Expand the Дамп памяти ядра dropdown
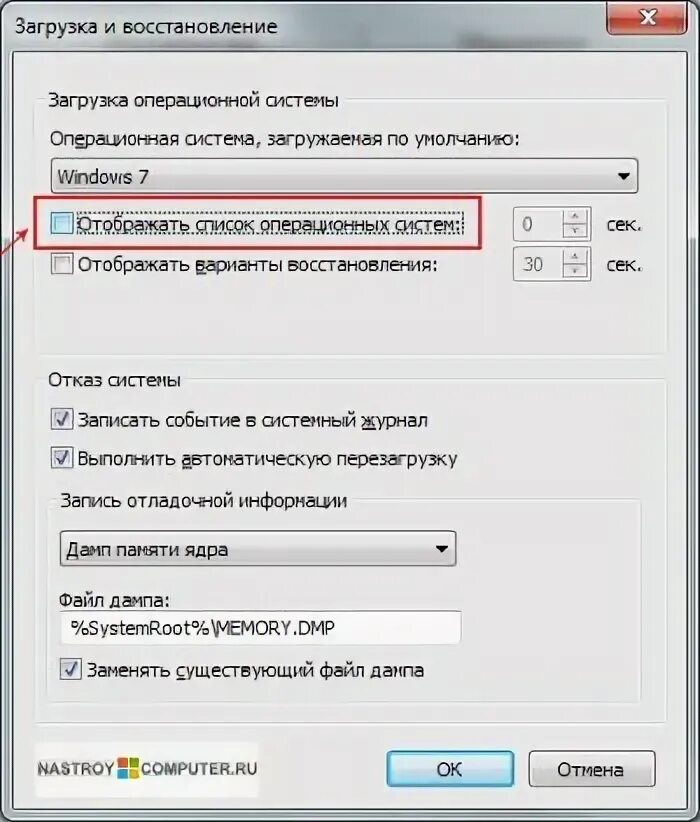This screenshot has height=822, width=700. click(x=258, y=549)
